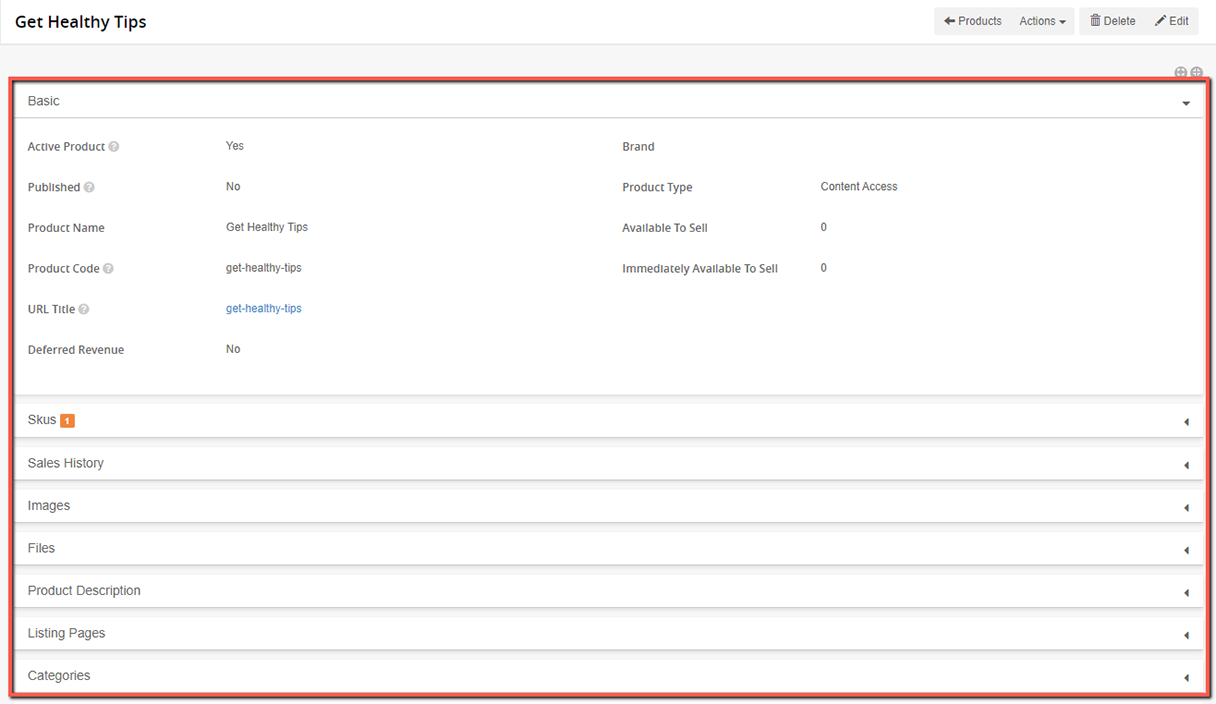The height and width of the screenshot is (704, 1216).
Task: Click the Product Code value get-healthy-tips
Action: pyautogui.click(x=264, y=268)
